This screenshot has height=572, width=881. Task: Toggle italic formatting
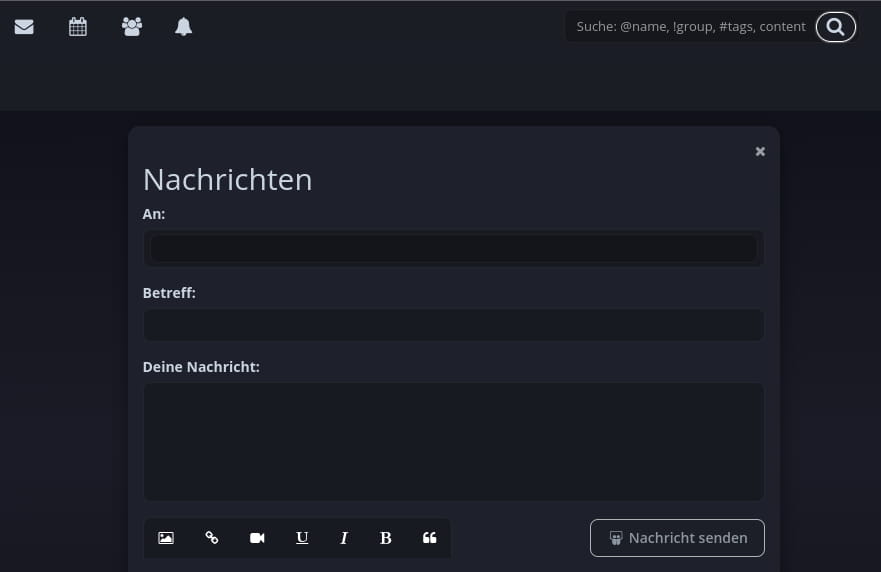[x=344, y=538]
